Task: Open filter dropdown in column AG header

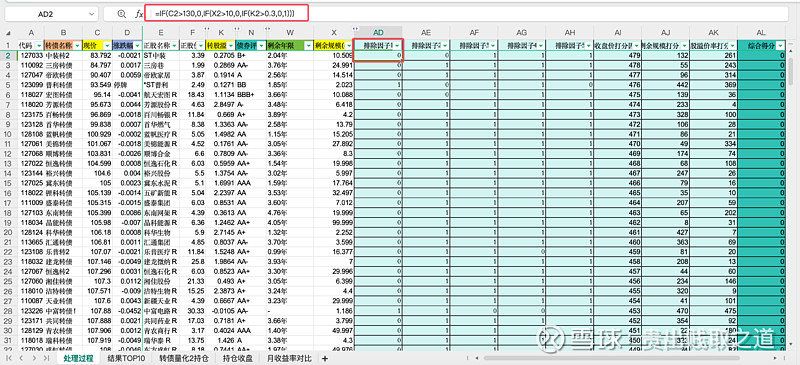Action: [x=540, y=45]
